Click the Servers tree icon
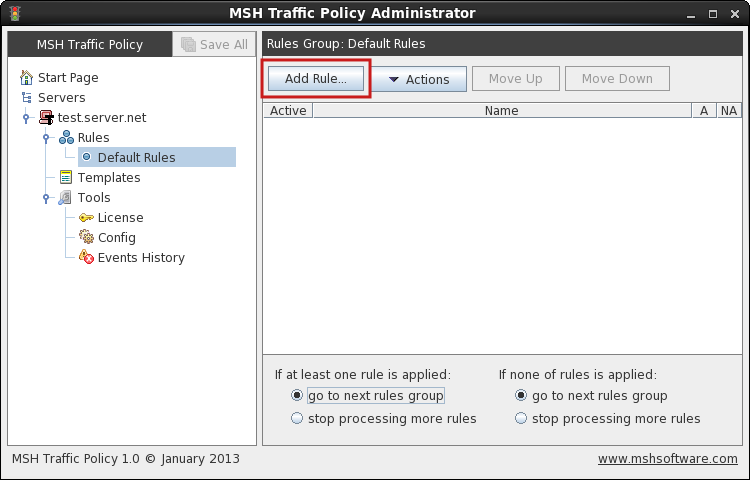This screenshot has height=480, width=750. (27, 98)
